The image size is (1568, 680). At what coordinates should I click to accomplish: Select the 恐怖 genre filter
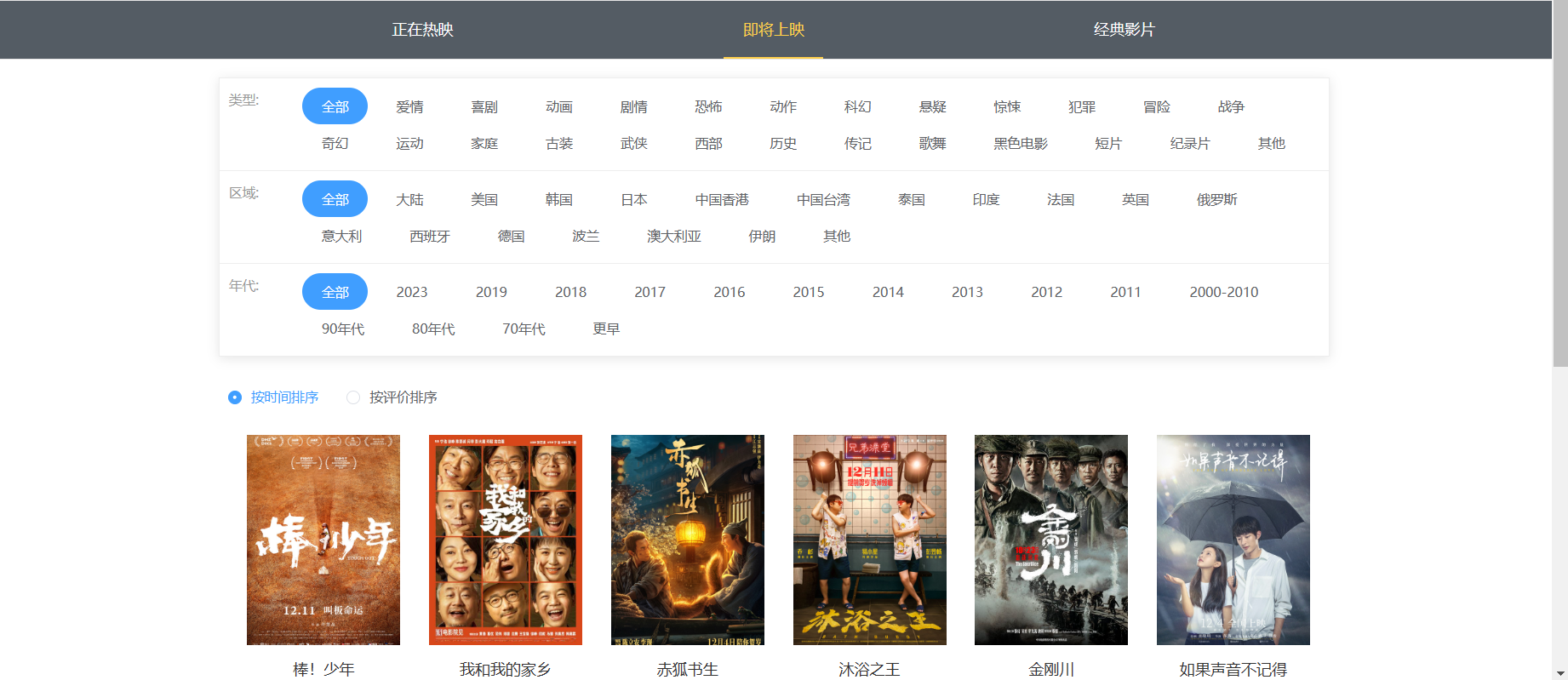(708, 106)
